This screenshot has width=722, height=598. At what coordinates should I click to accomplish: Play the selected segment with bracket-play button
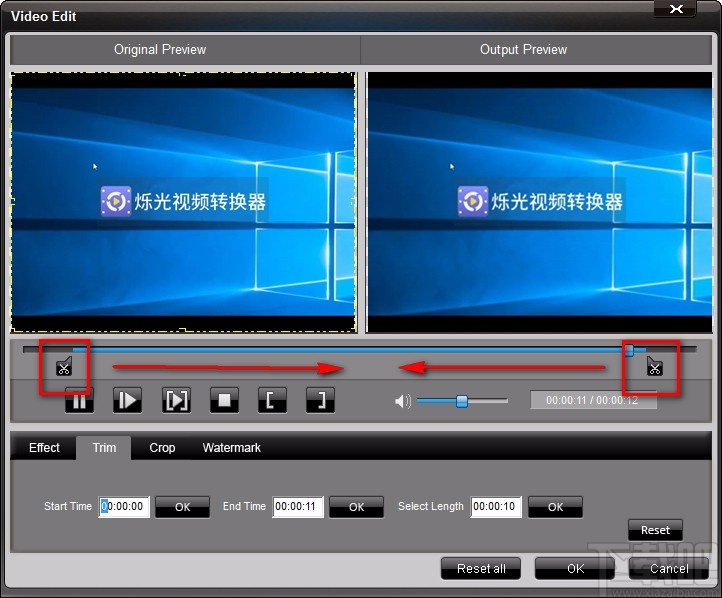(x=176, y=400)
